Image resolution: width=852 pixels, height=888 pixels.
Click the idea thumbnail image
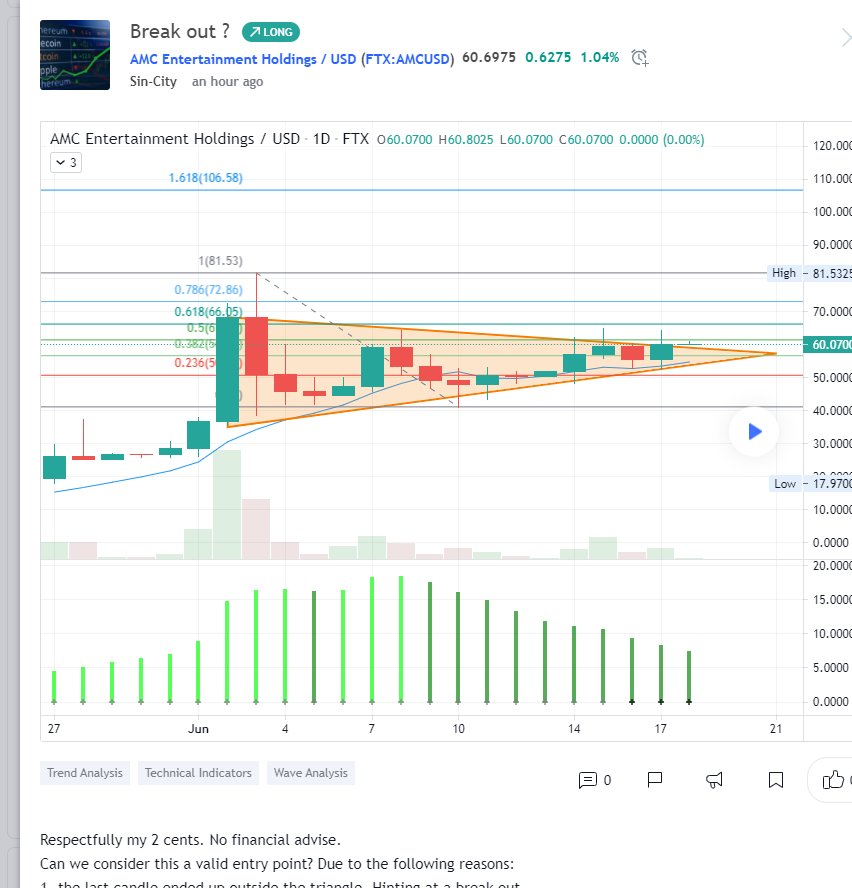(x=75, y=54)
